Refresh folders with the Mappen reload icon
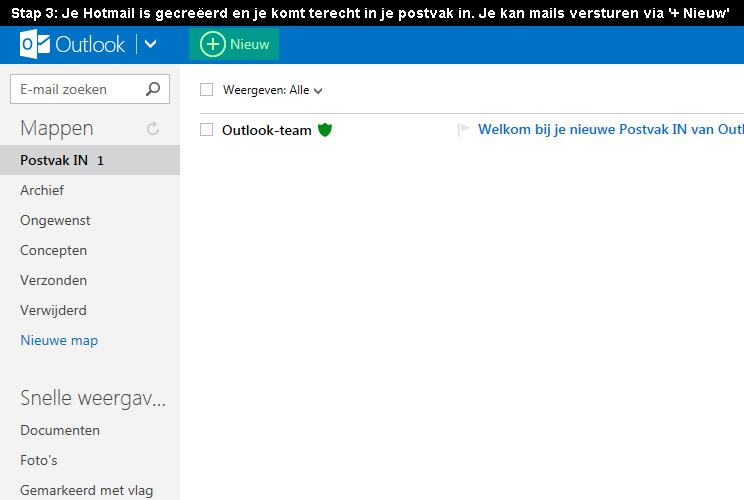The height and width of the screenshot is (500, 744). tap(153, 128)
